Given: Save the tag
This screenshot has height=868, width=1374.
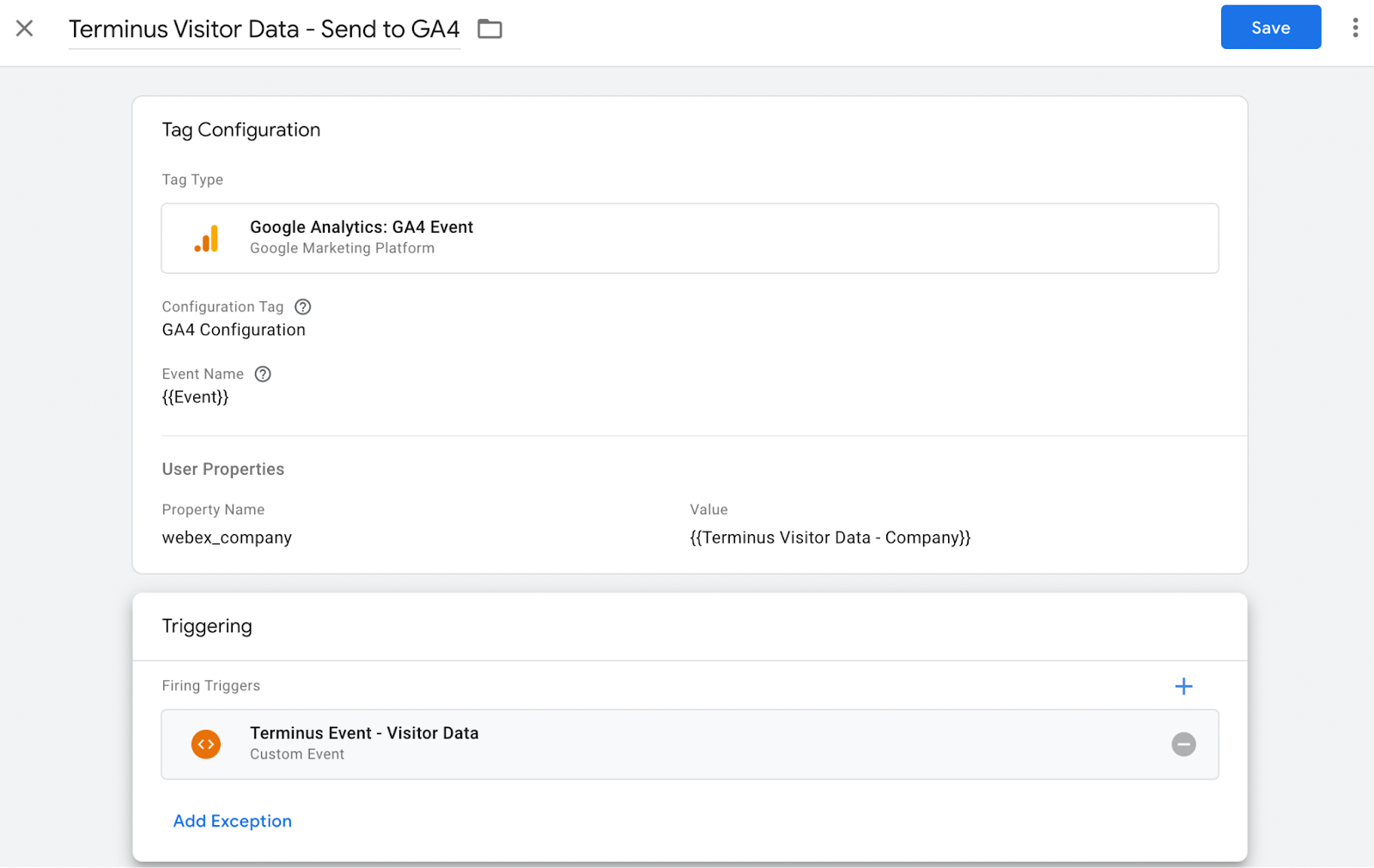Looking at the screenshot, I should coord(1271,27).
